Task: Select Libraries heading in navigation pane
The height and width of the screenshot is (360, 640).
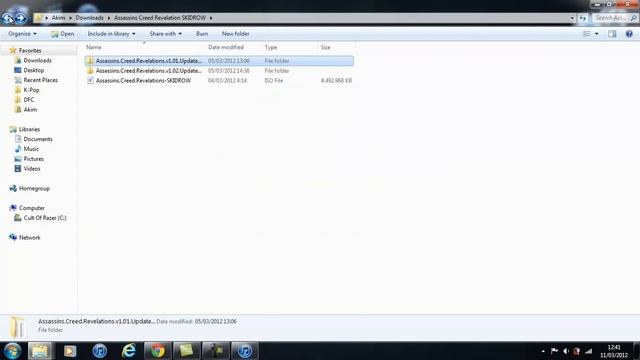Action: point(29,129)
